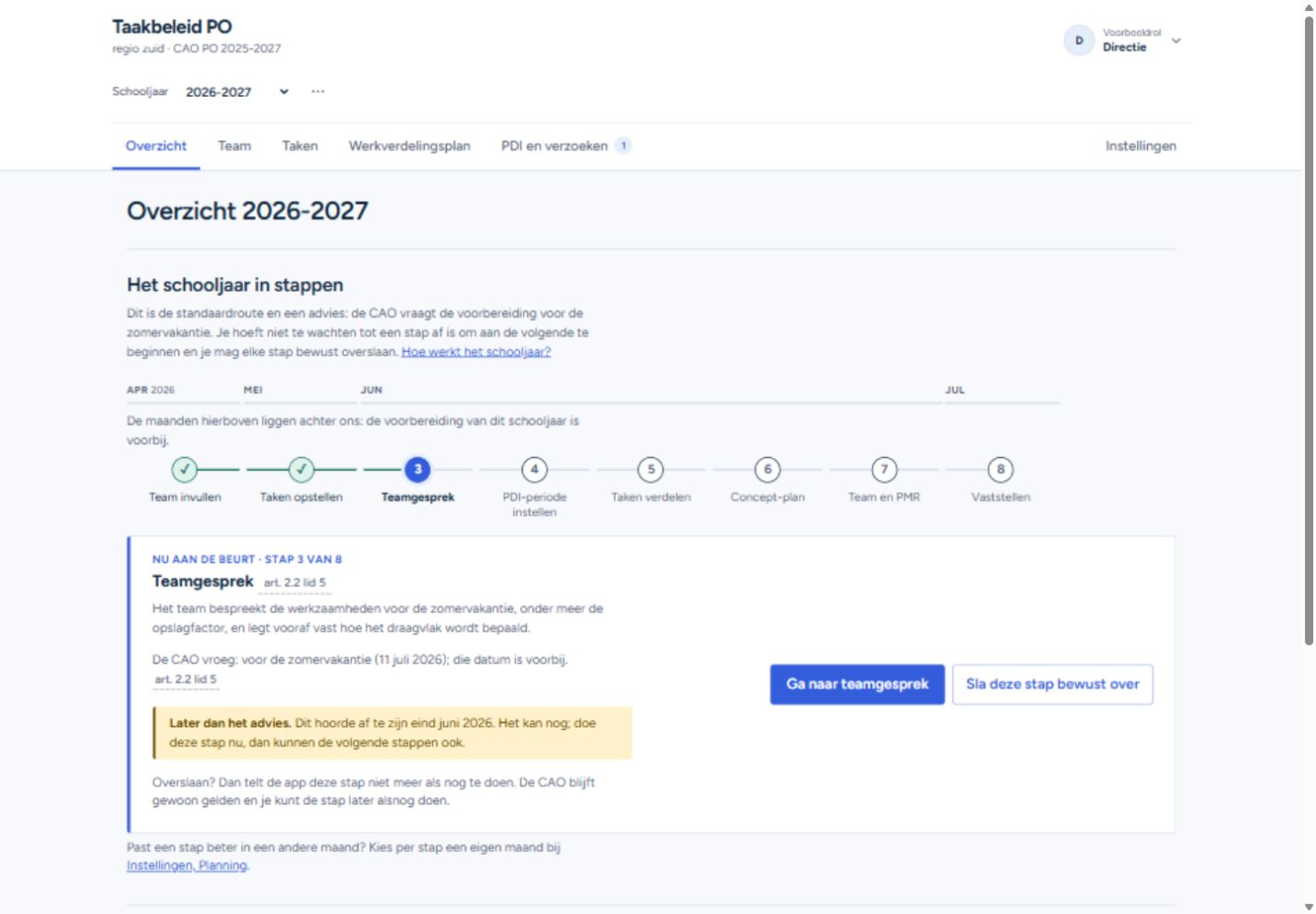
Task: Click the D avatar for Directie
Action: 1079,41
